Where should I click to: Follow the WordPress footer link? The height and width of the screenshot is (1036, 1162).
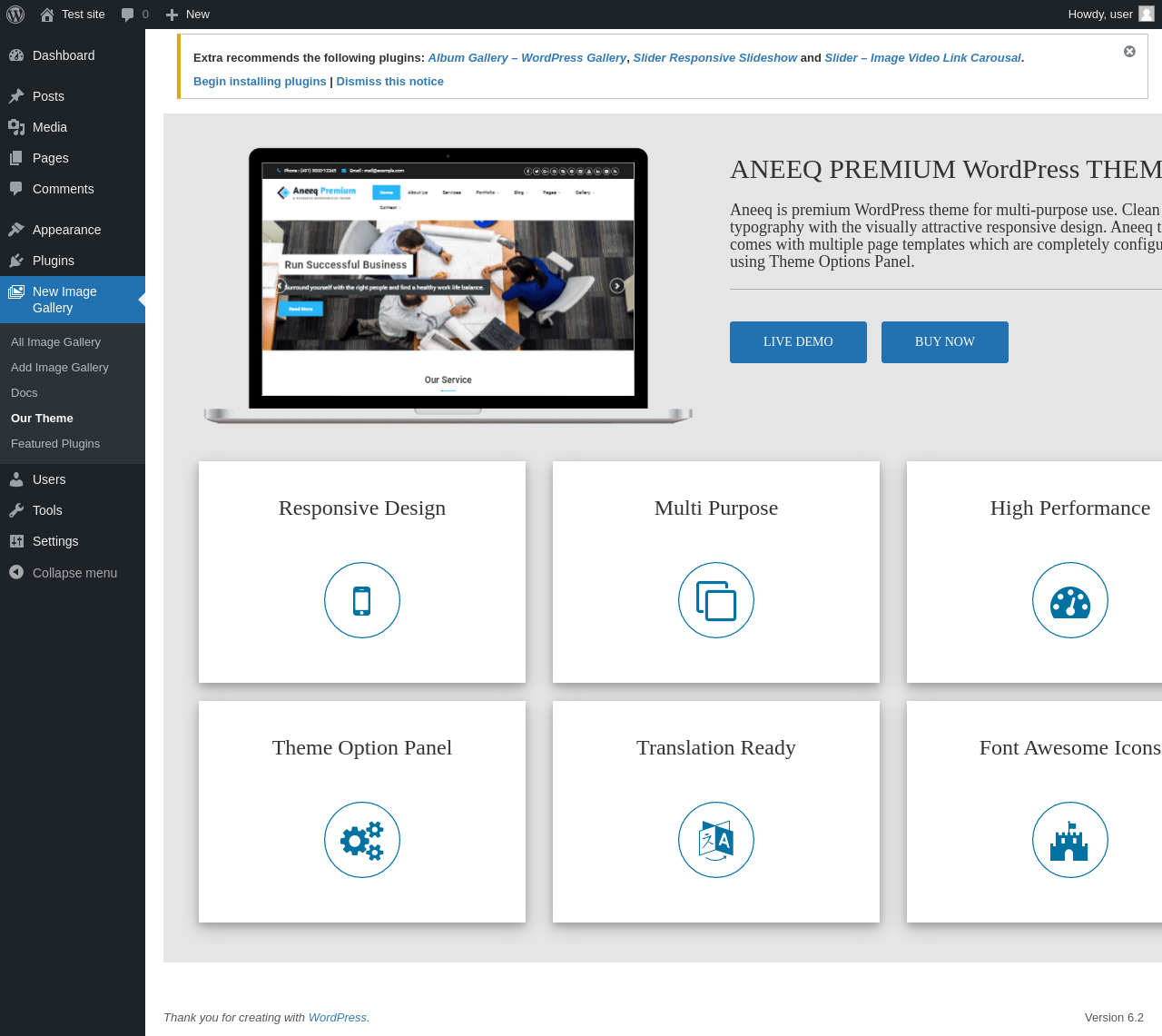click(x=338, y=1018)
